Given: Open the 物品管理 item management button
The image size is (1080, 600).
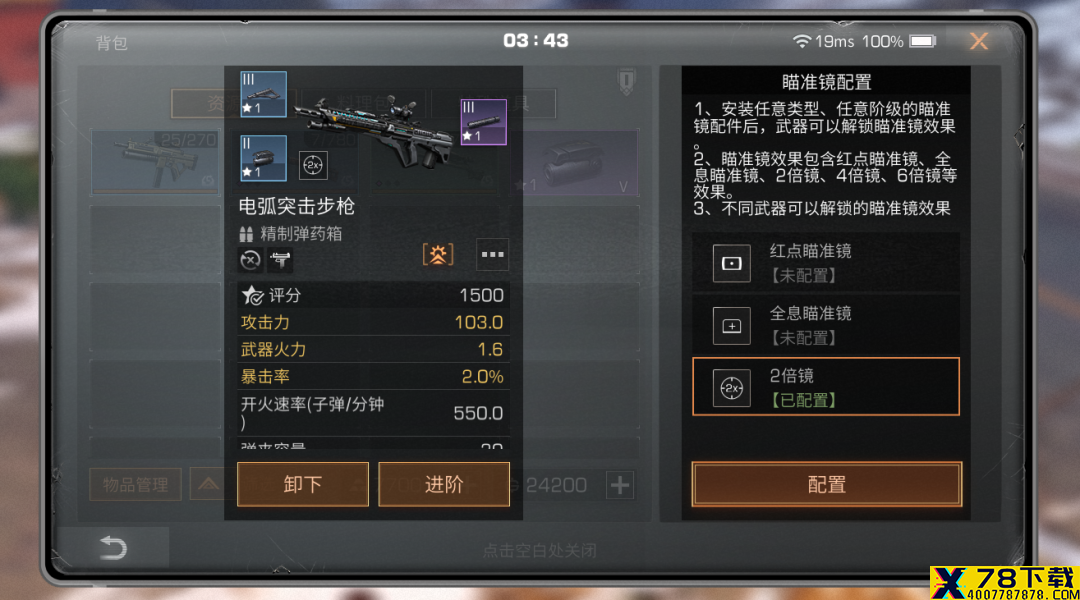Looking at the screenshot, I should coord(136,484).
